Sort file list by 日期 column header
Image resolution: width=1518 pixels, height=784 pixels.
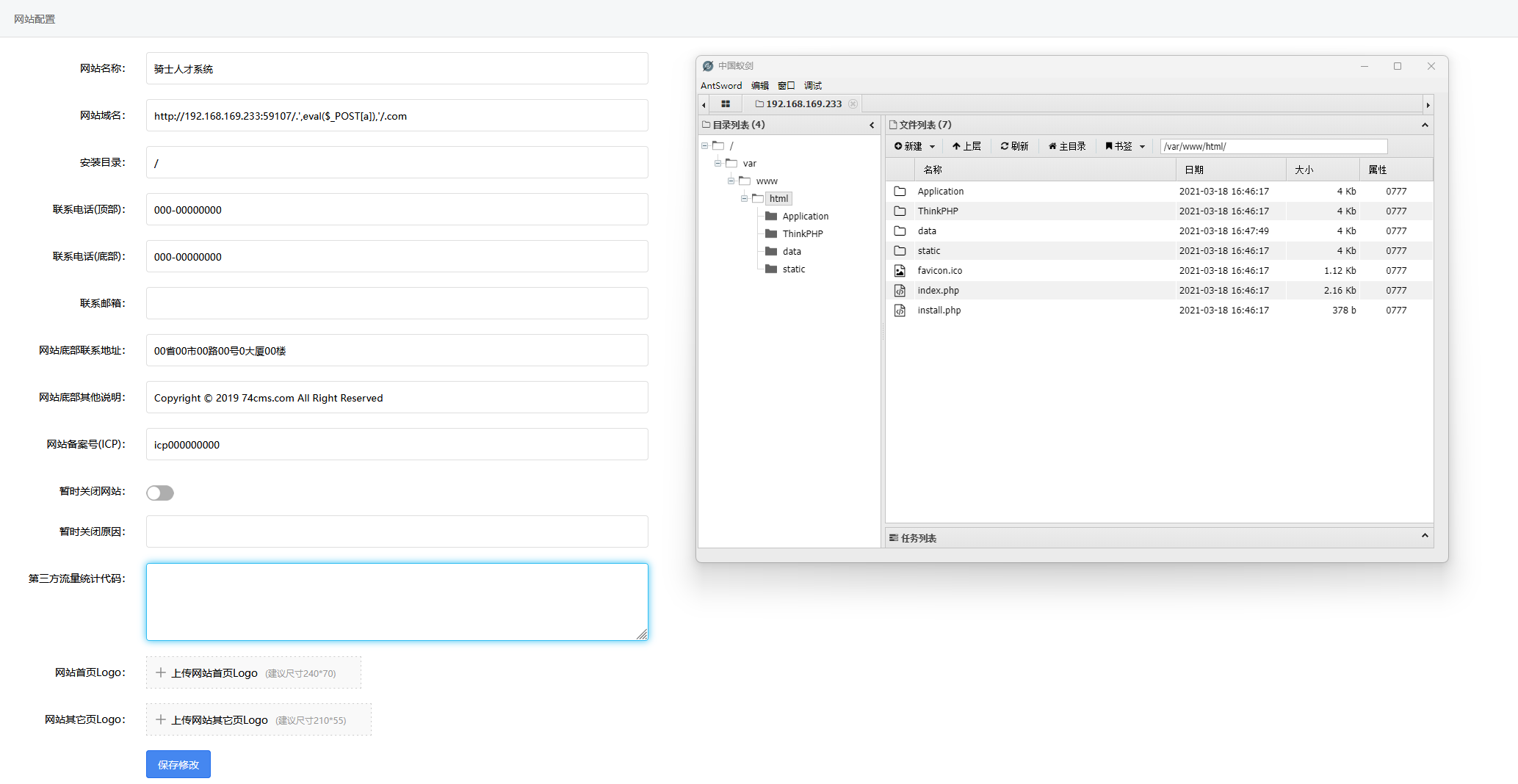pyautogui.click(x=1231, y=170)
